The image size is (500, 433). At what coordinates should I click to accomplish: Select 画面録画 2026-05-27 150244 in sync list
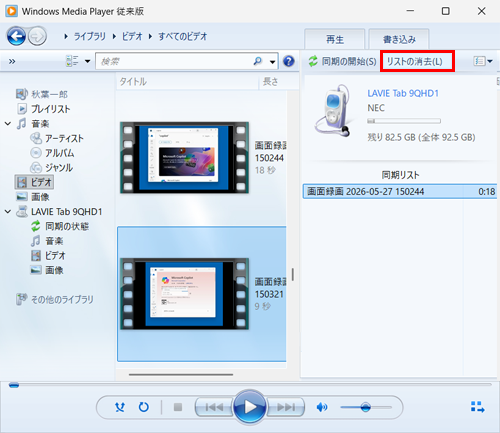click(400, 192)
